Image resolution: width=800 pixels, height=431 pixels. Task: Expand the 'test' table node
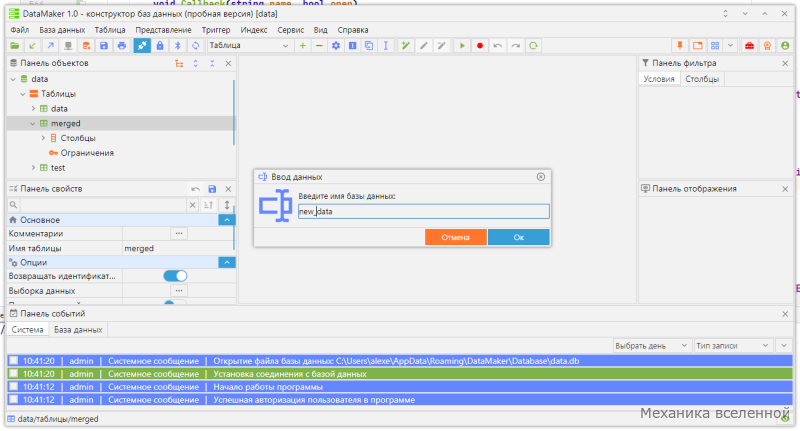[33, 168]
